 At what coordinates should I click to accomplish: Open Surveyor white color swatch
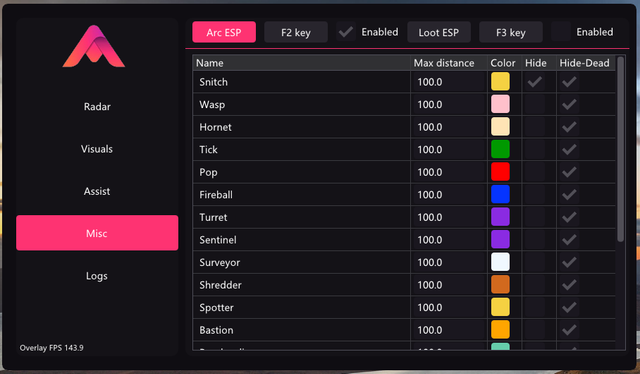tap(500, 262)
